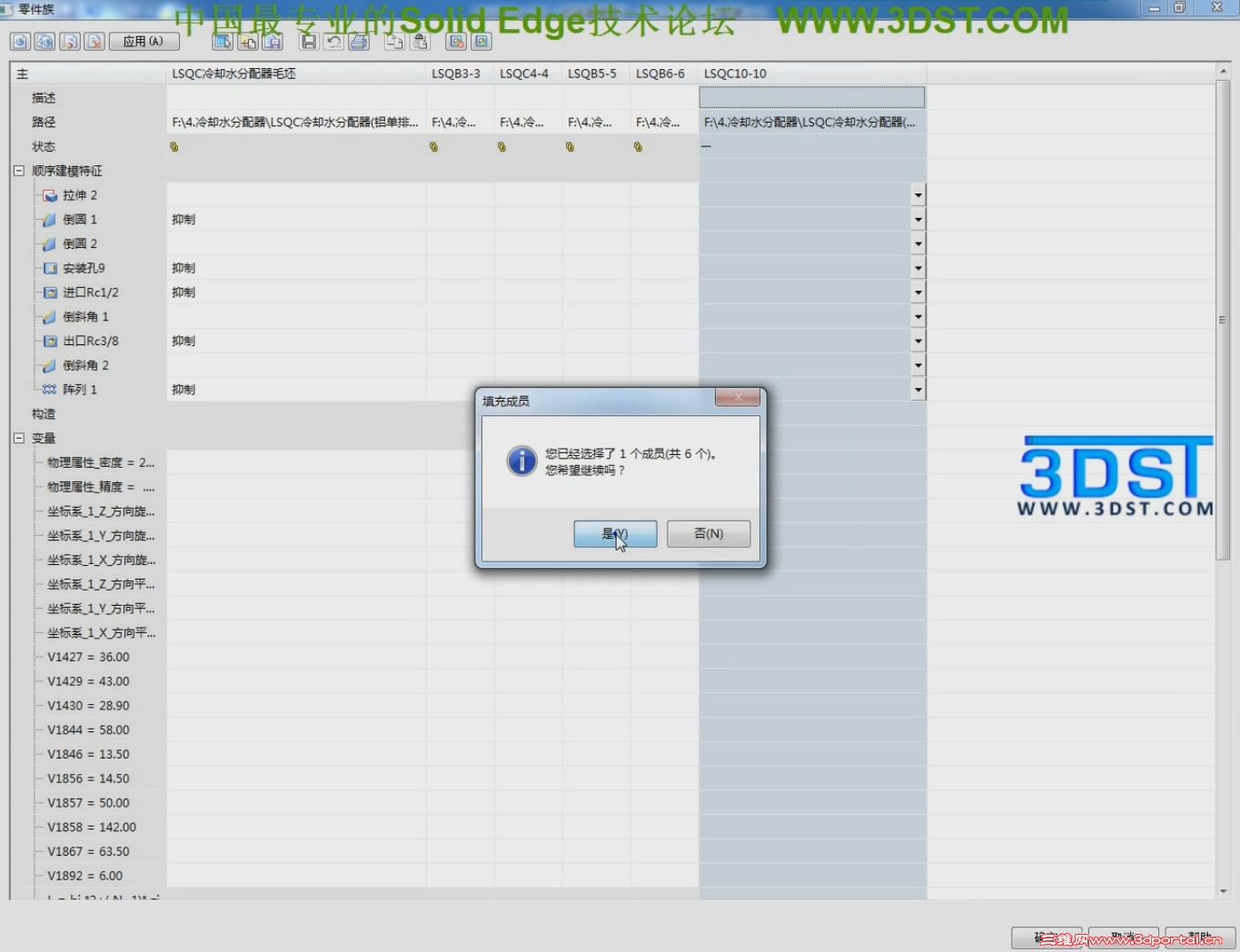Image resolution: width=1240 pixels, height=952 pixels.
Task: Click the paste clipboard toolbar icon
Action: pos(420,42)
